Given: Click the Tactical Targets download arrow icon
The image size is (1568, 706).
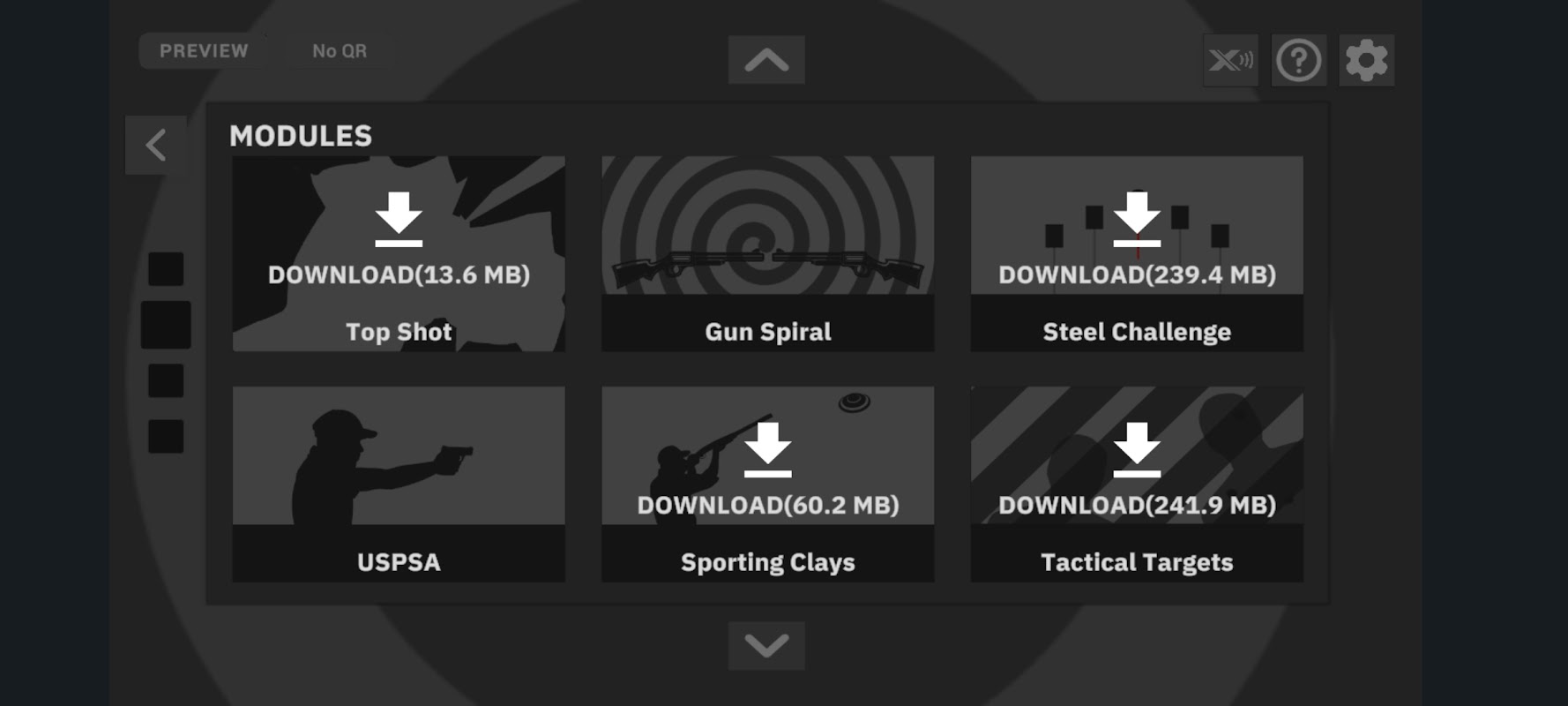Looking at the screenshot, I should click(1137, 449).
